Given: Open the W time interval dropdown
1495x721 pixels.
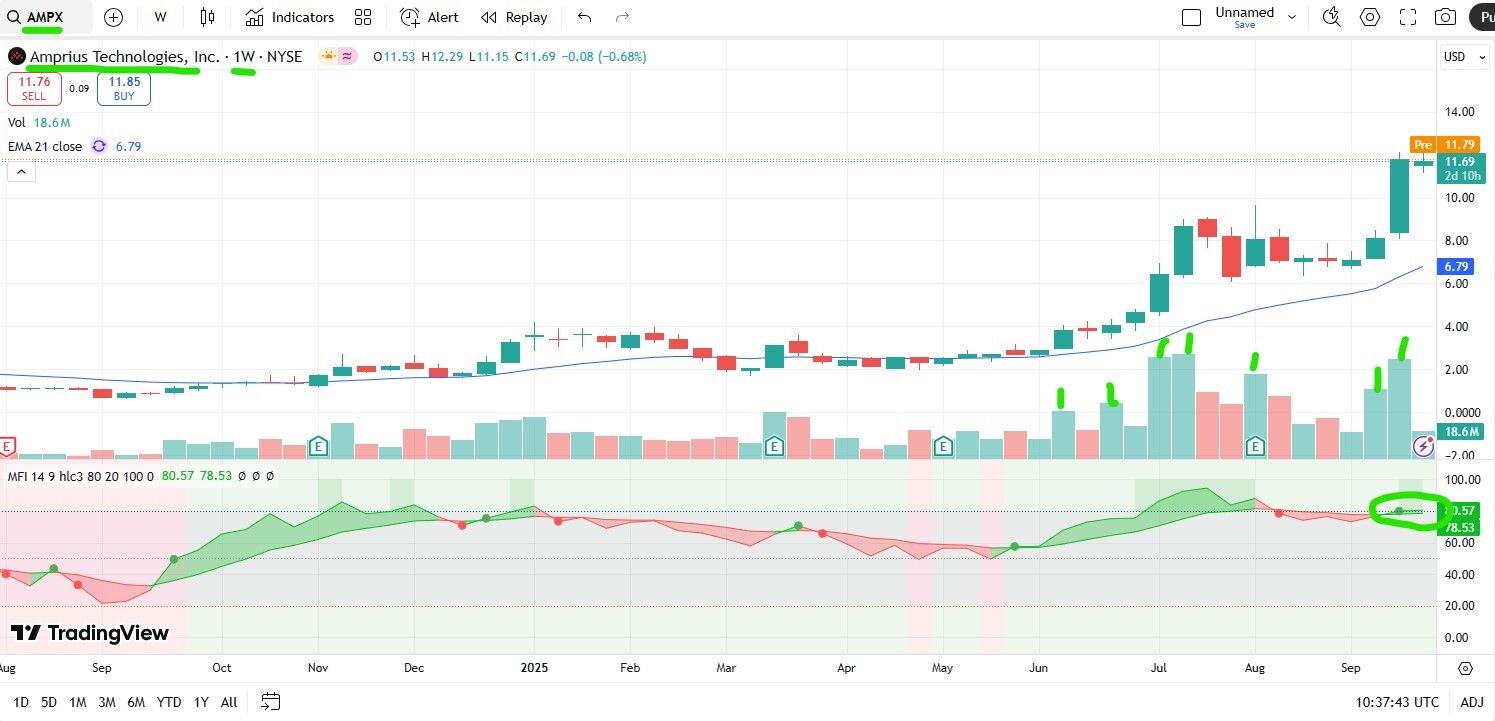Looking at the screenshot, I should point(161,17).
